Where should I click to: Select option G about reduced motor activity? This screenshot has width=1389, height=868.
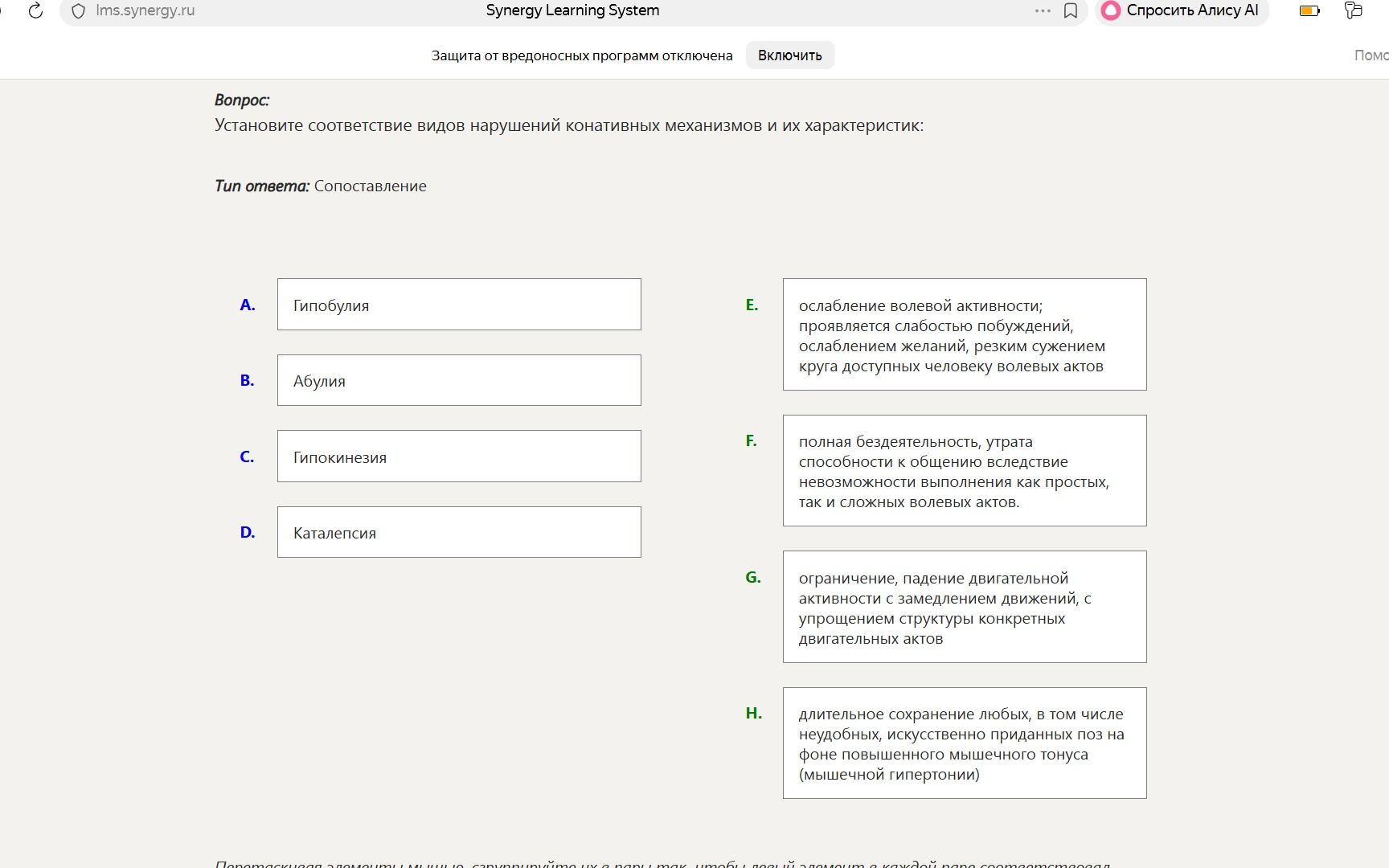pos(965,607)
